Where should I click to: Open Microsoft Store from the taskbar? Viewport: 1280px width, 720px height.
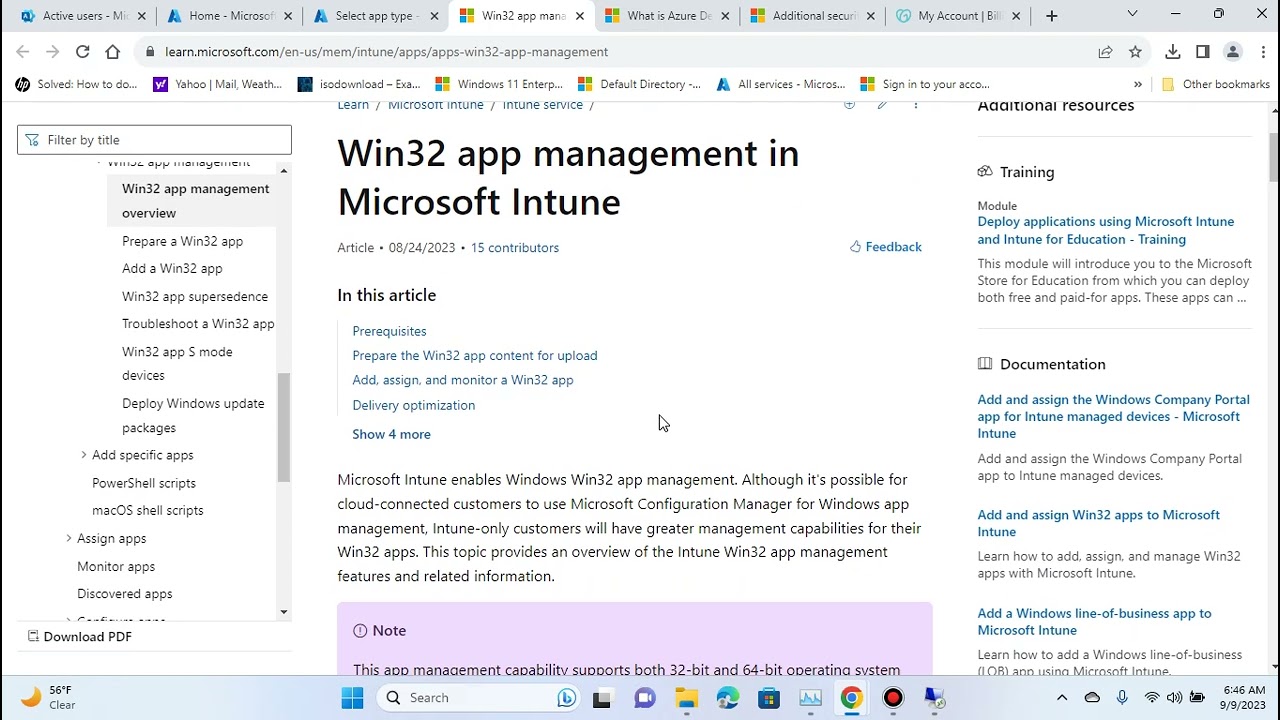(x=769, y=698)
